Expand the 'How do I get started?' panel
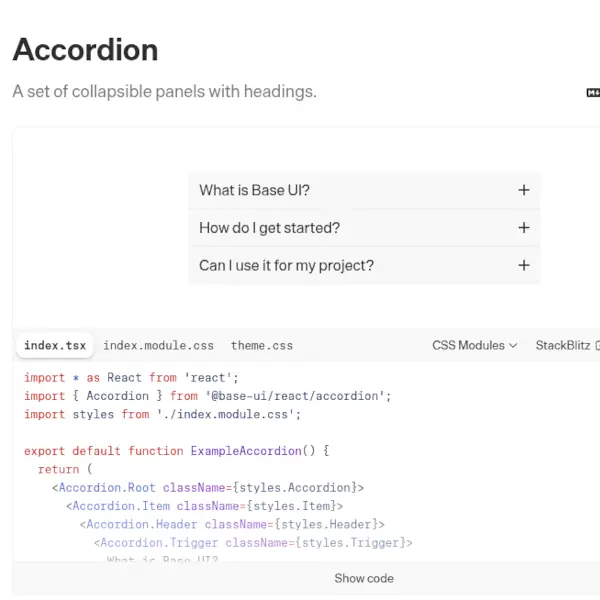 click(x=270, y=228)
